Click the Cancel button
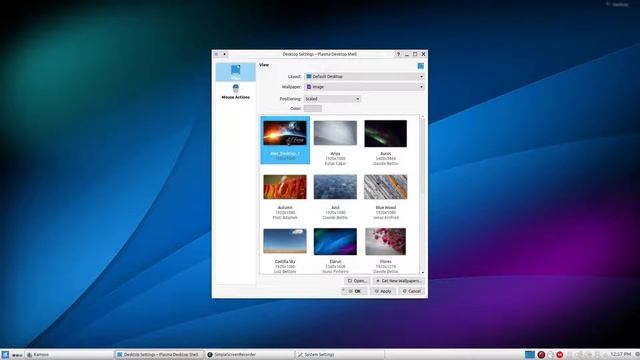Screen dimensions: 640x360 pos(411,291)
